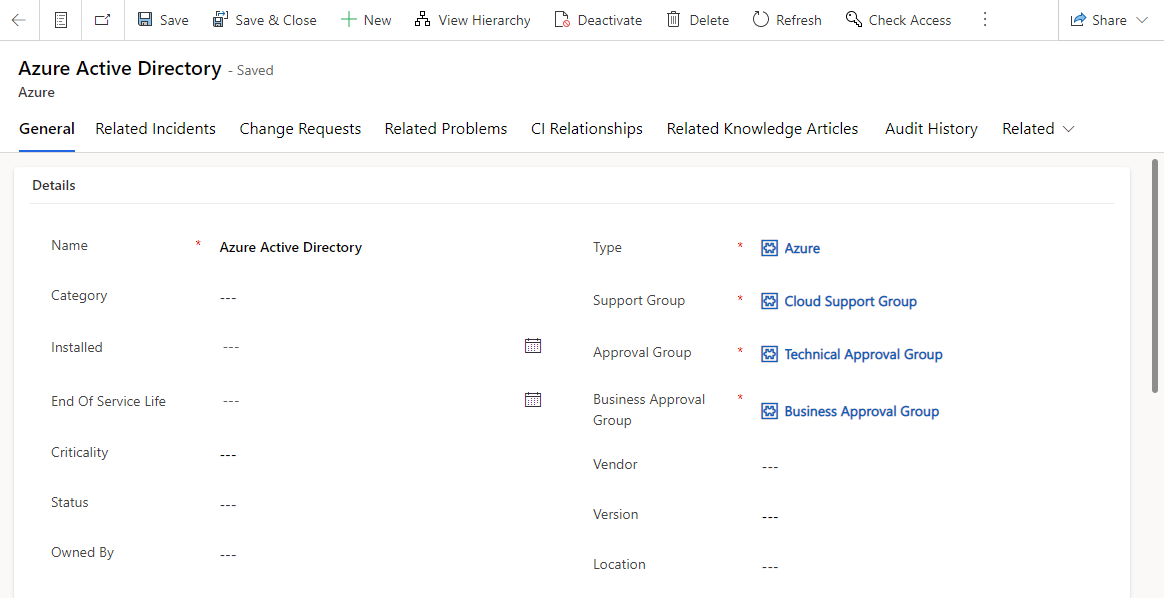Open the Azure type link
The width and height of the screenshot is (1164, 598).
(802, 249)
